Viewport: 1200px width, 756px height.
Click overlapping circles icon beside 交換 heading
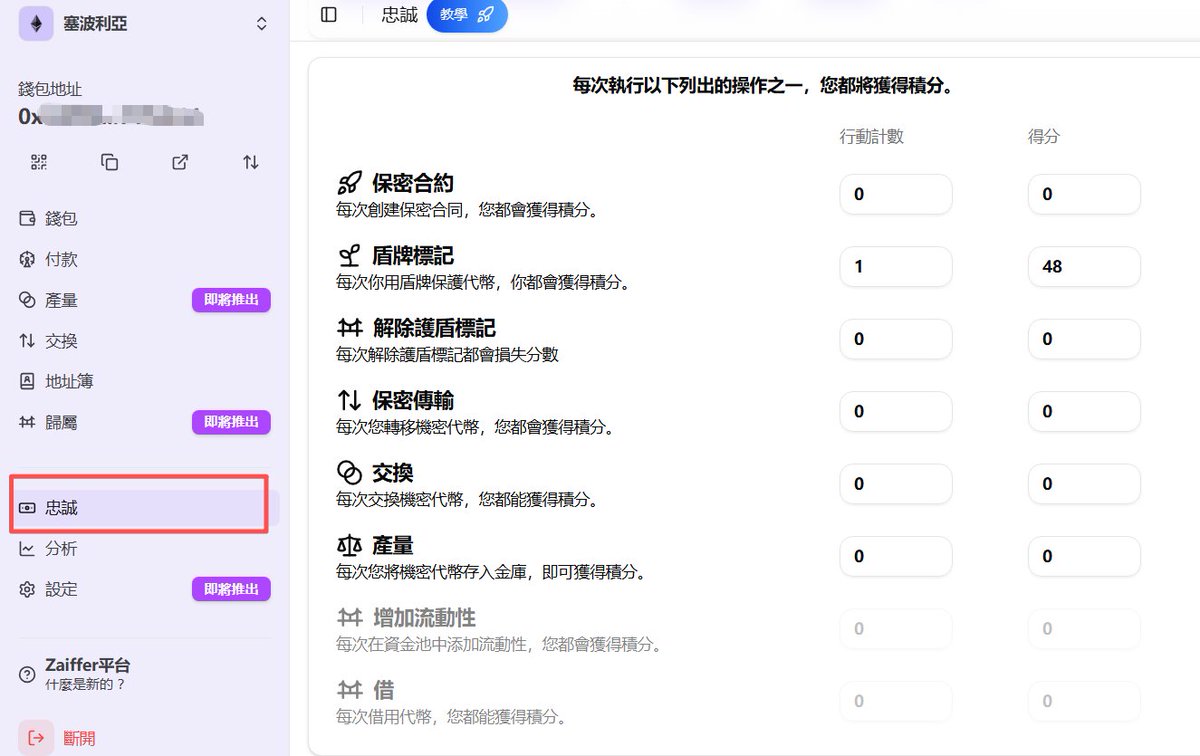(x=349, y=472)
